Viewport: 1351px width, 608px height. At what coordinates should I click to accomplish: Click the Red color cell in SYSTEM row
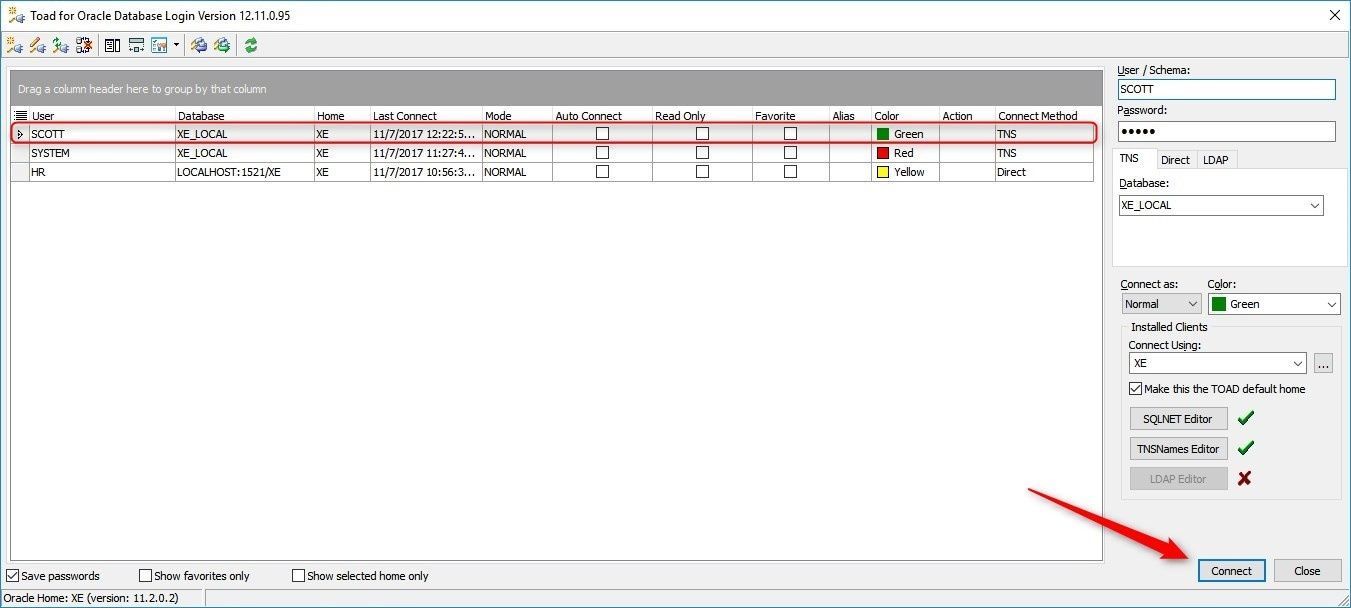pyautogui.click(x=905, y=153)
